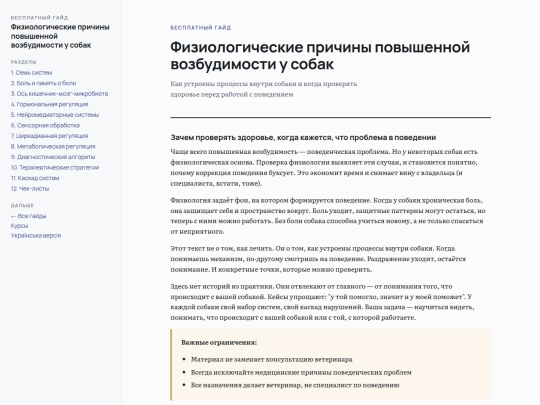Click bullet 'Материал не заменяет консультацию ветеринара'
540x405 pixels.
[x=272, y=360]
